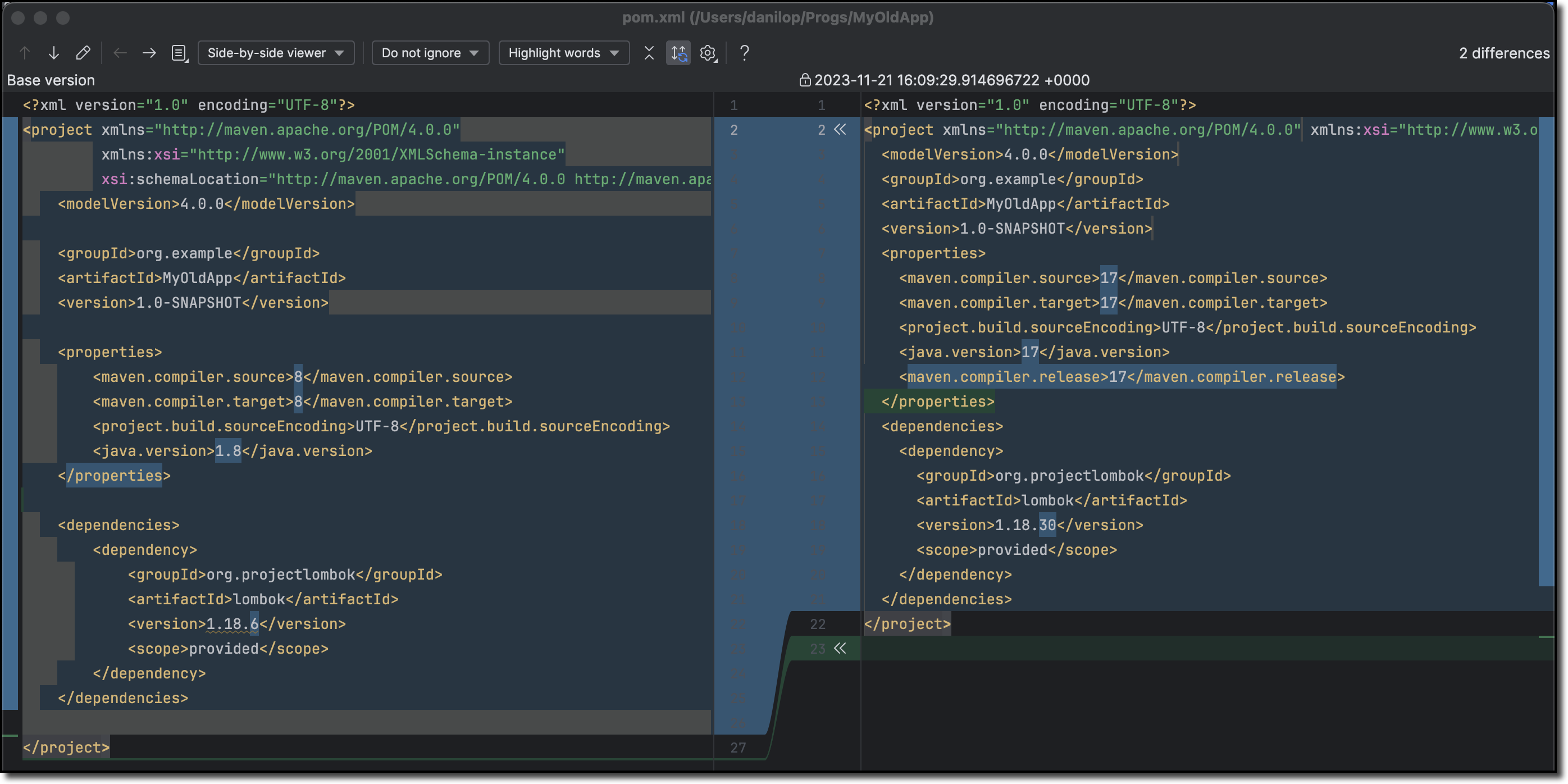Open the Side-by-side viewer dropdown
Viewport: 1568px width, 784px height.
(276, 53)
